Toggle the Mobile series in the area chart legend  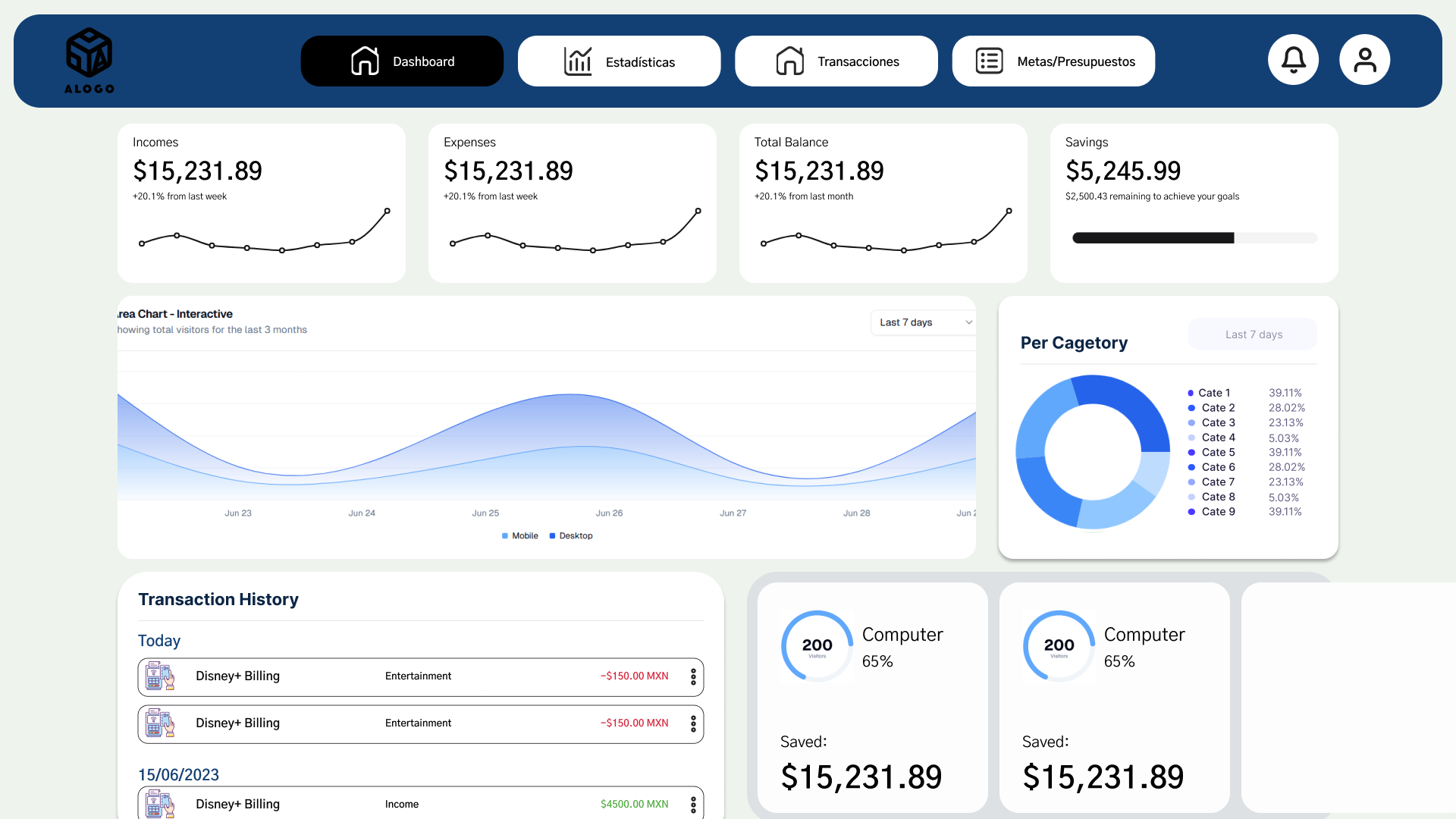[x=519, y=535]
